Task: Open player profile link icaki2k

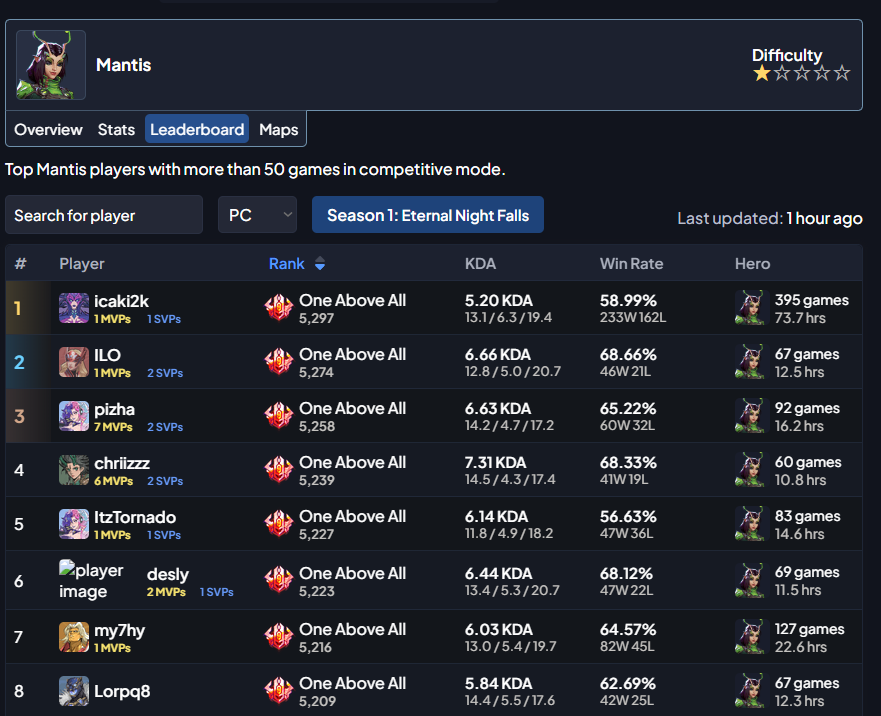Action: point(121,301)
